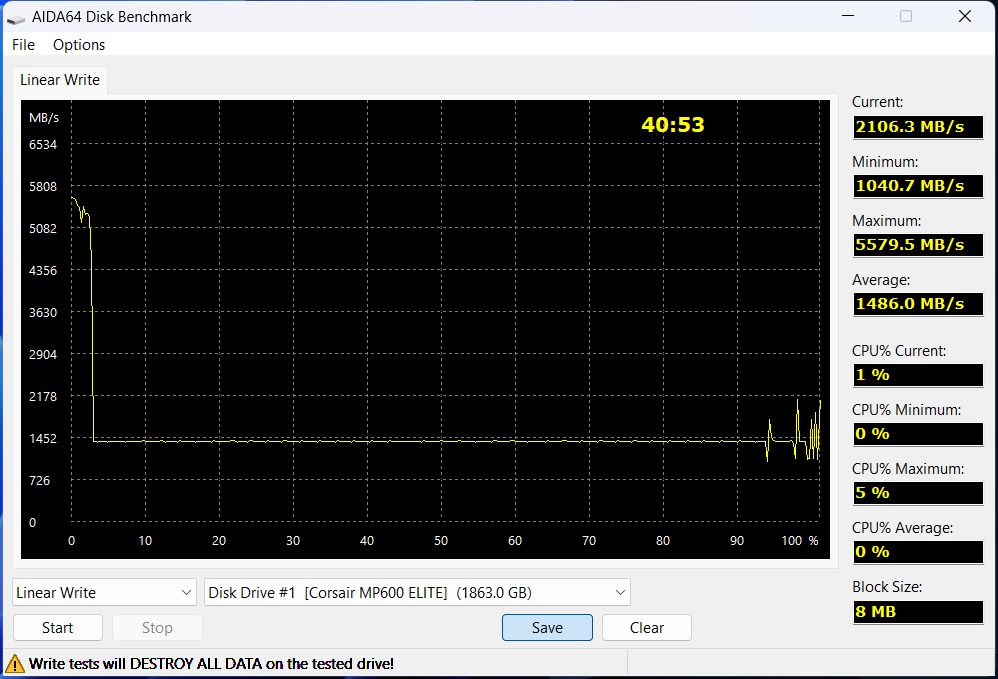This screenshot has width=998, height=679.
Task: Click the yellow speed graph line
Action: coord(400,438)
